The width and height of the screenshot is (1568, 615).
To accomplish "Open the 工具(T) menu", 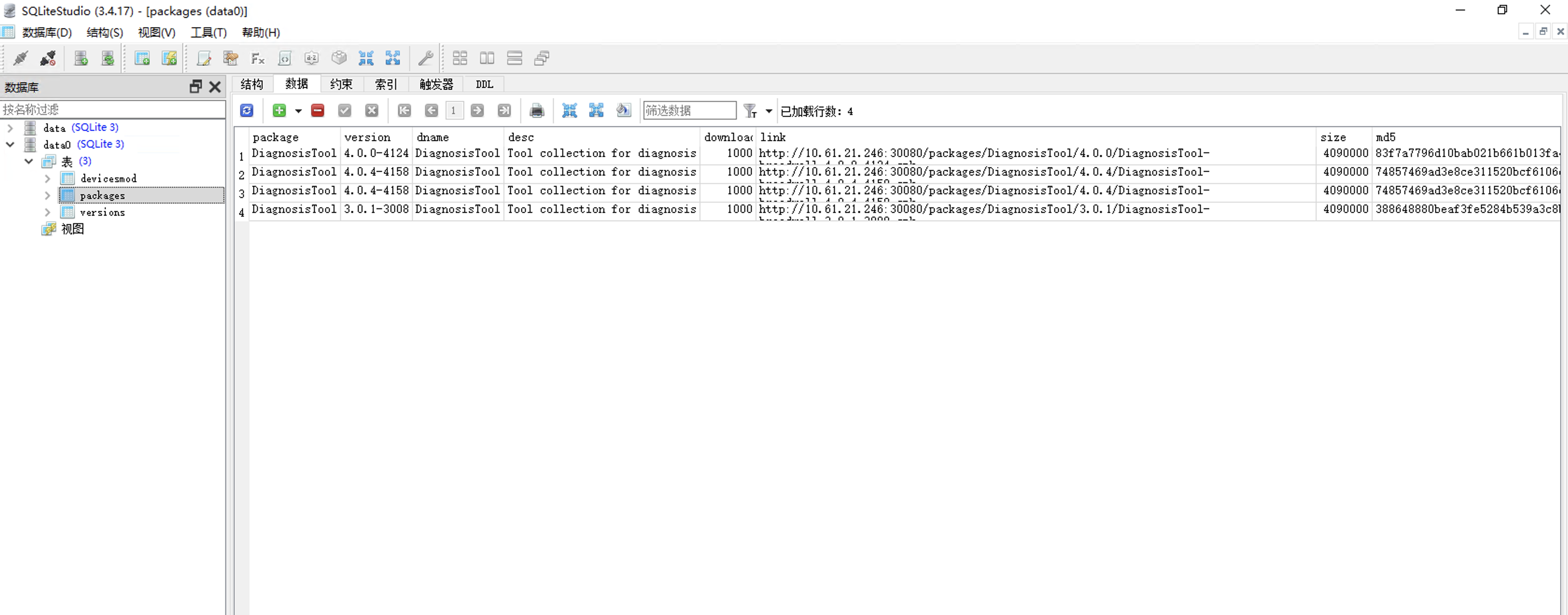I will click(x=208, y=33).
